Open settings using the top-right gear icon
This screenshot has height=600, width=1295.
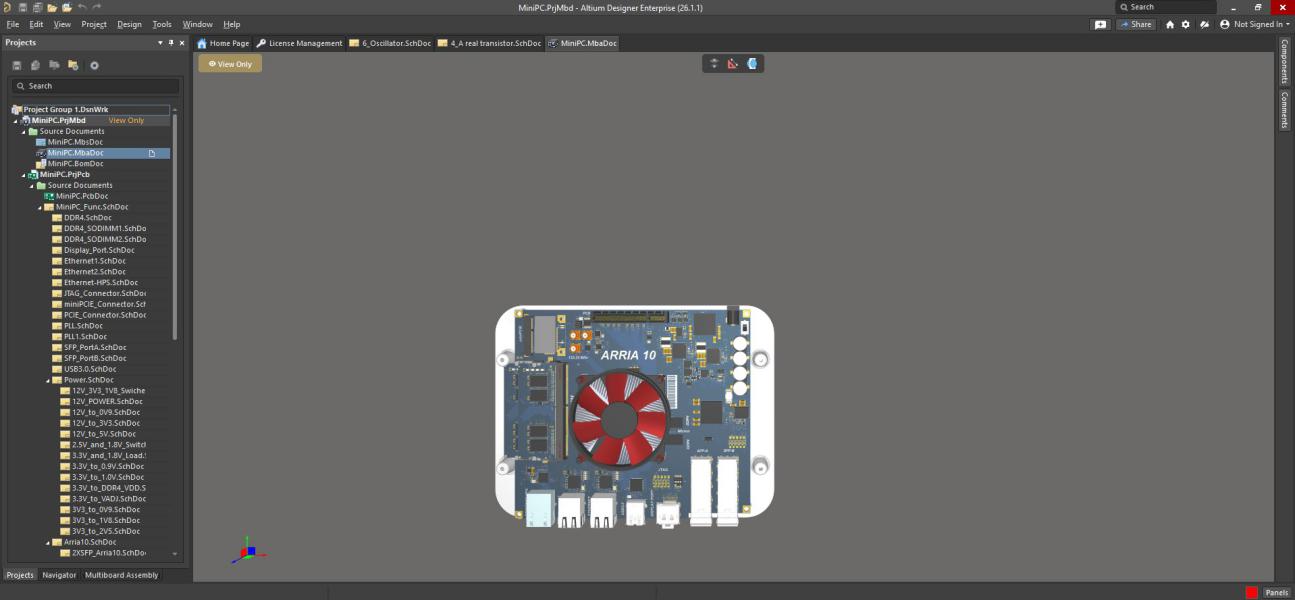tap(1186, 24)
